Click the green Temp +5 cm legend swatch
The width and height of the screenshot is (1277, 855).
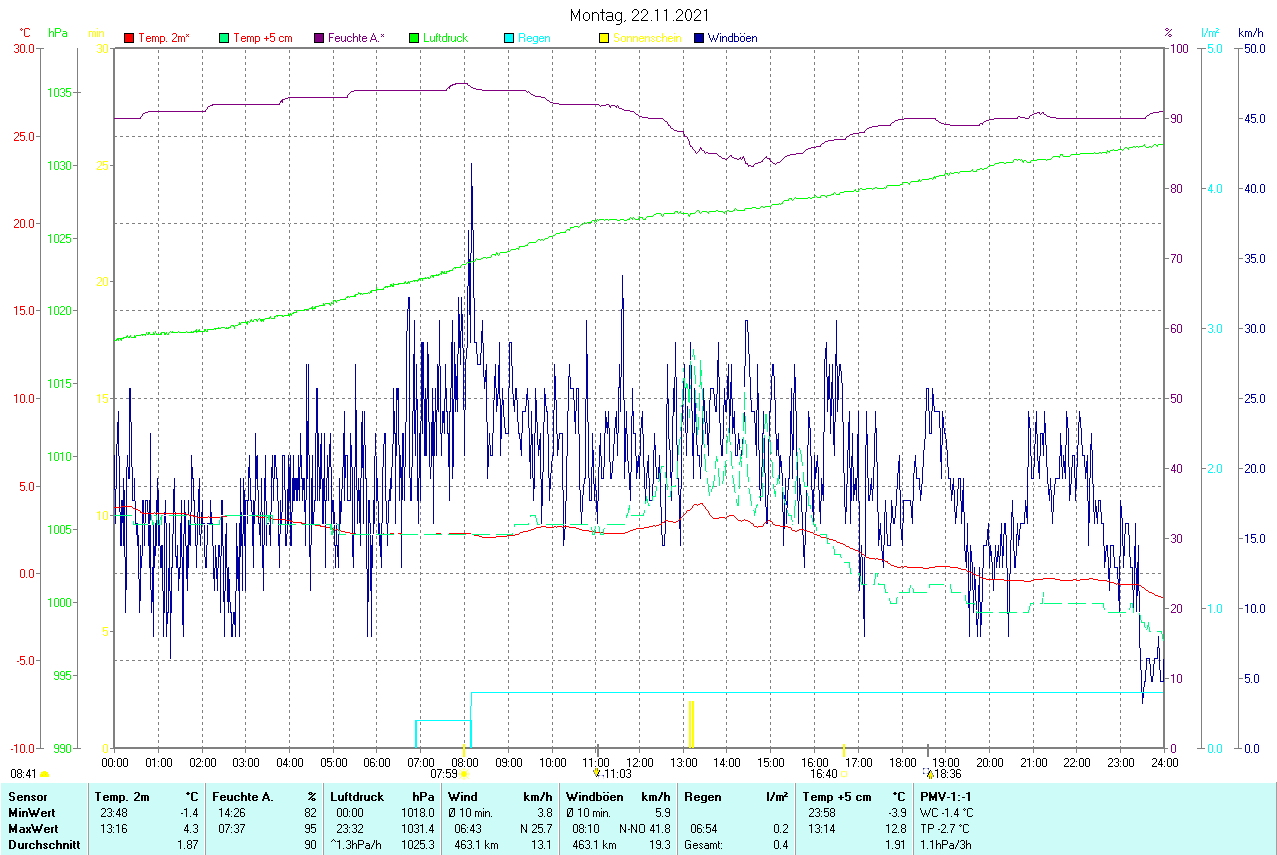point(223,38)
